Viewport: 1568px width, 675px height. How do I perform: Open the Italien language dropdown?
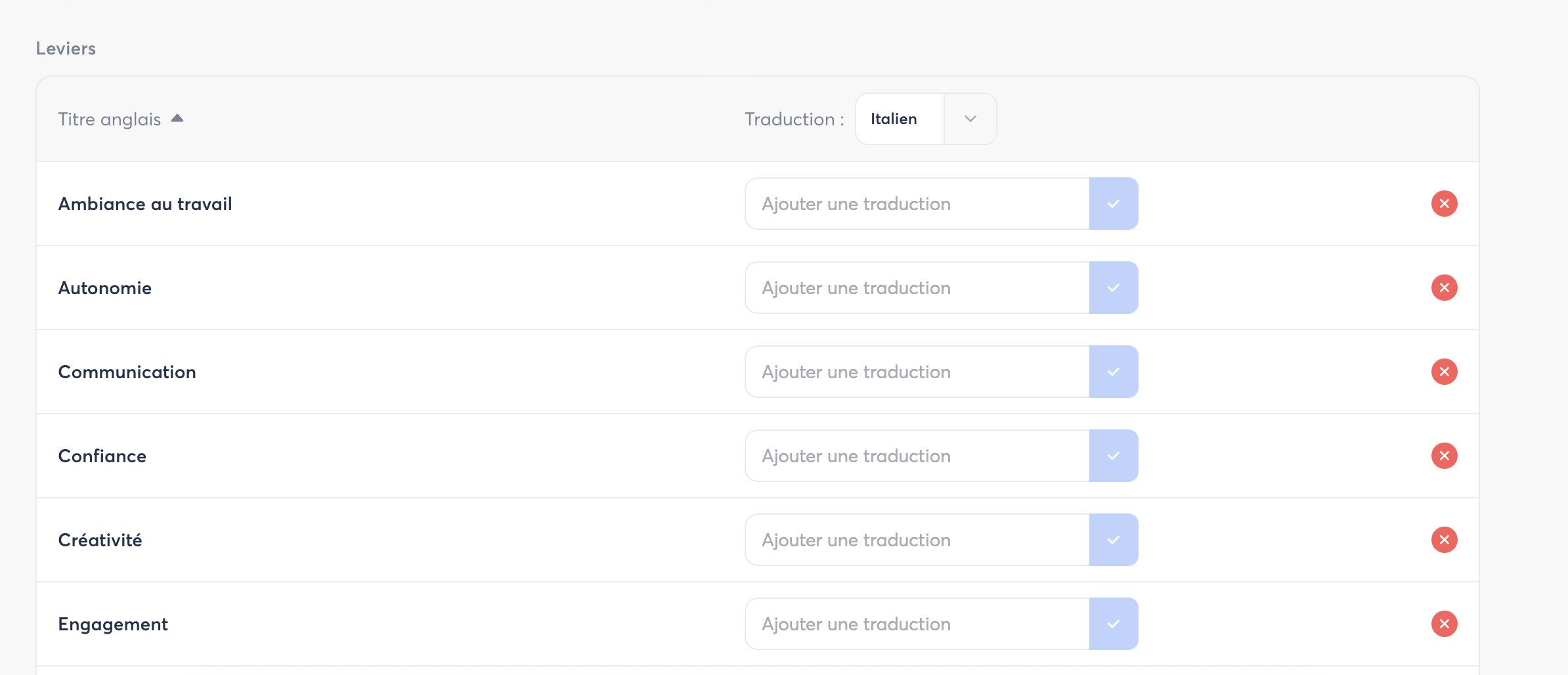click(900, 119)
